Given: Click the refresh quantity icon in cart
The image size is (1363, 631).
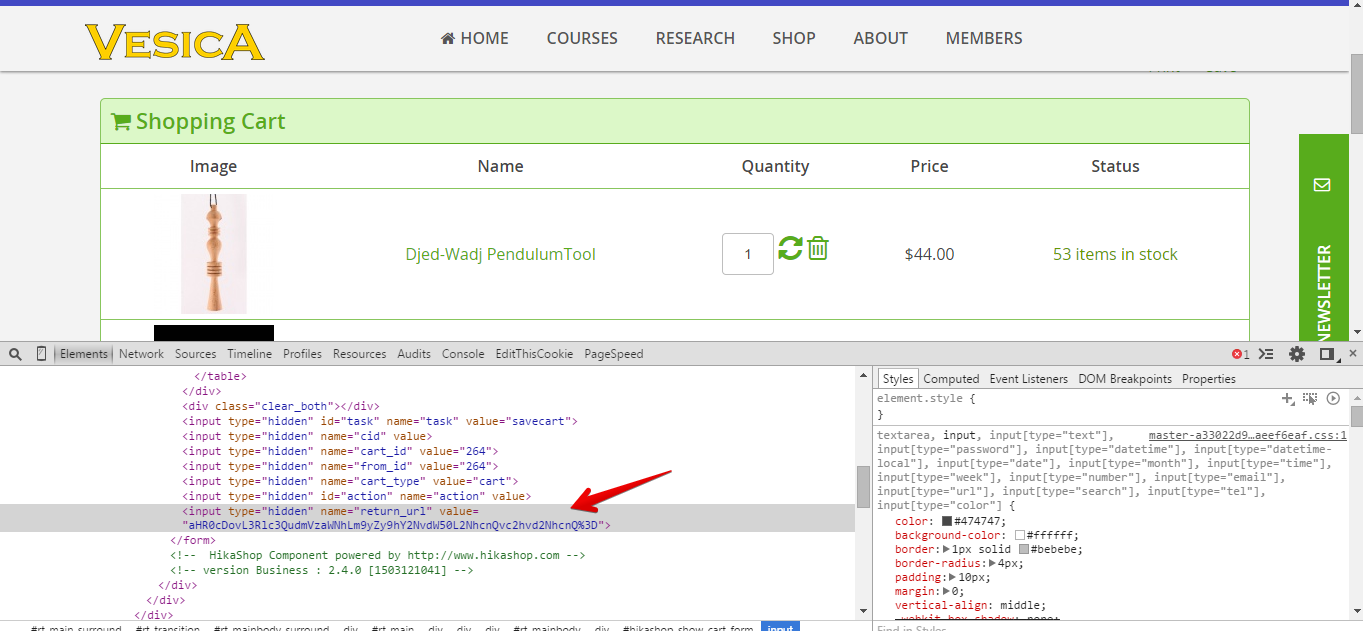Looking at the screenshot, I should (790, 248).
